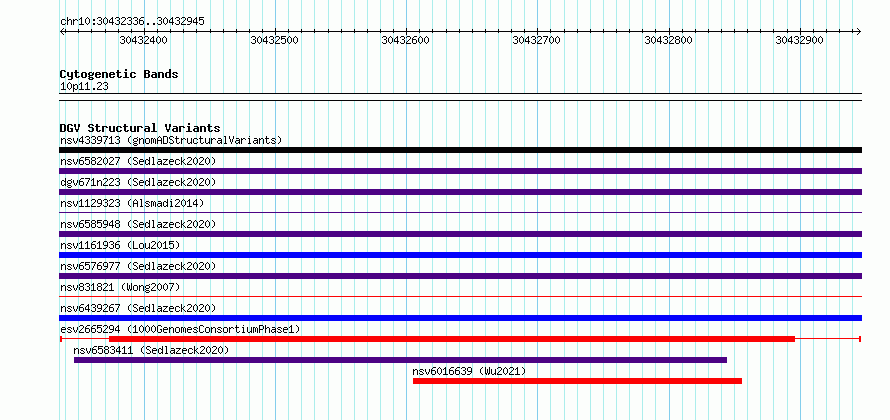Click the nsv1161936 (Lou2015) label
Viewport: 890px width, 420px height.
click(120, 245)
